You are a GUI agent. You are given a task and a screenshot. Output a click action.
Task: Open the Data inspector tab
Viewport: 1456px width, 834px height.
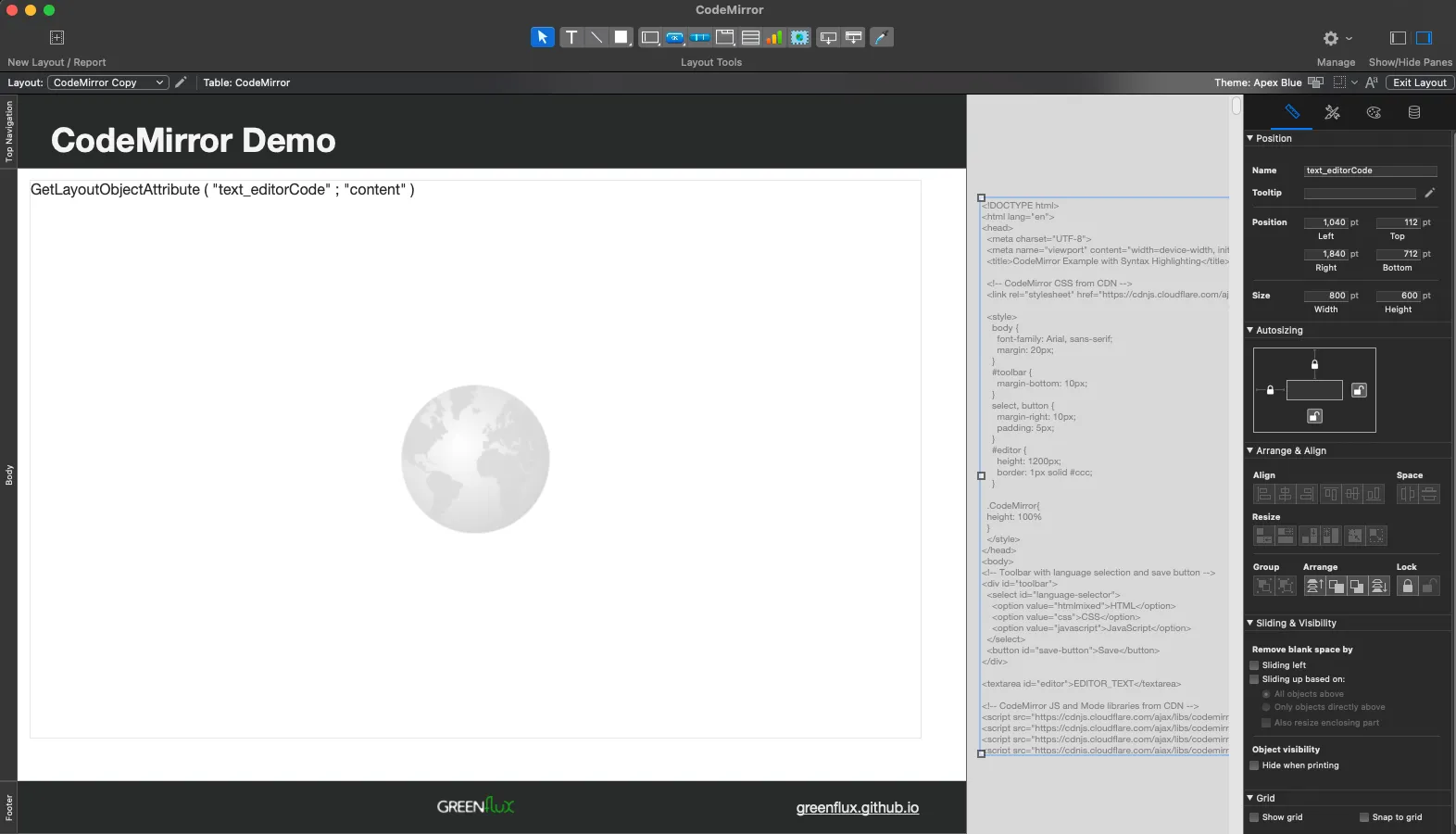1414,112
